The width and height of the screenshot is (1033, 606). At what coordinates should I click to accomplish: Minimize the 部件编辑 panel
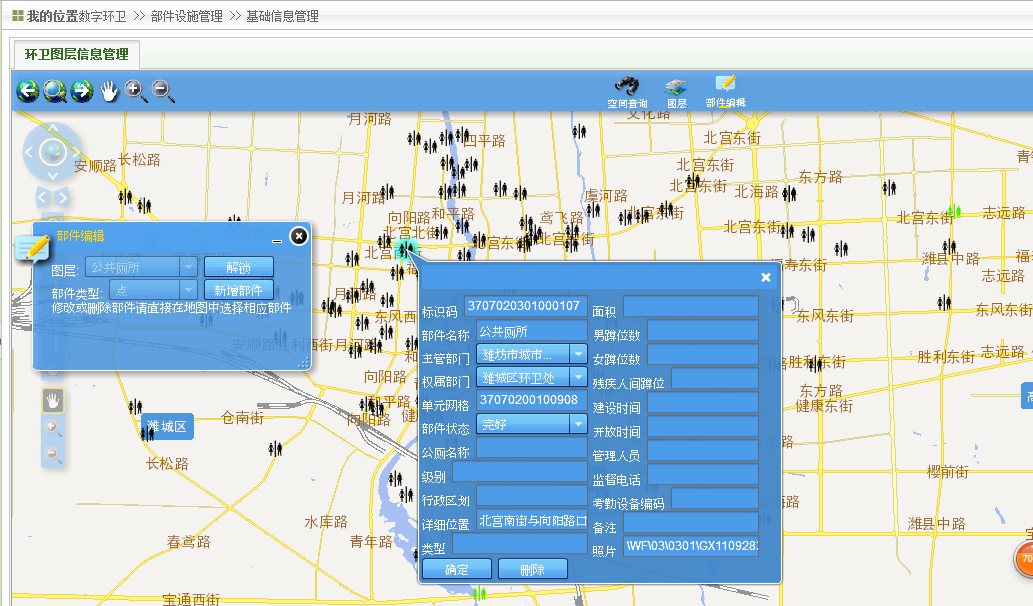coord(277,240)
